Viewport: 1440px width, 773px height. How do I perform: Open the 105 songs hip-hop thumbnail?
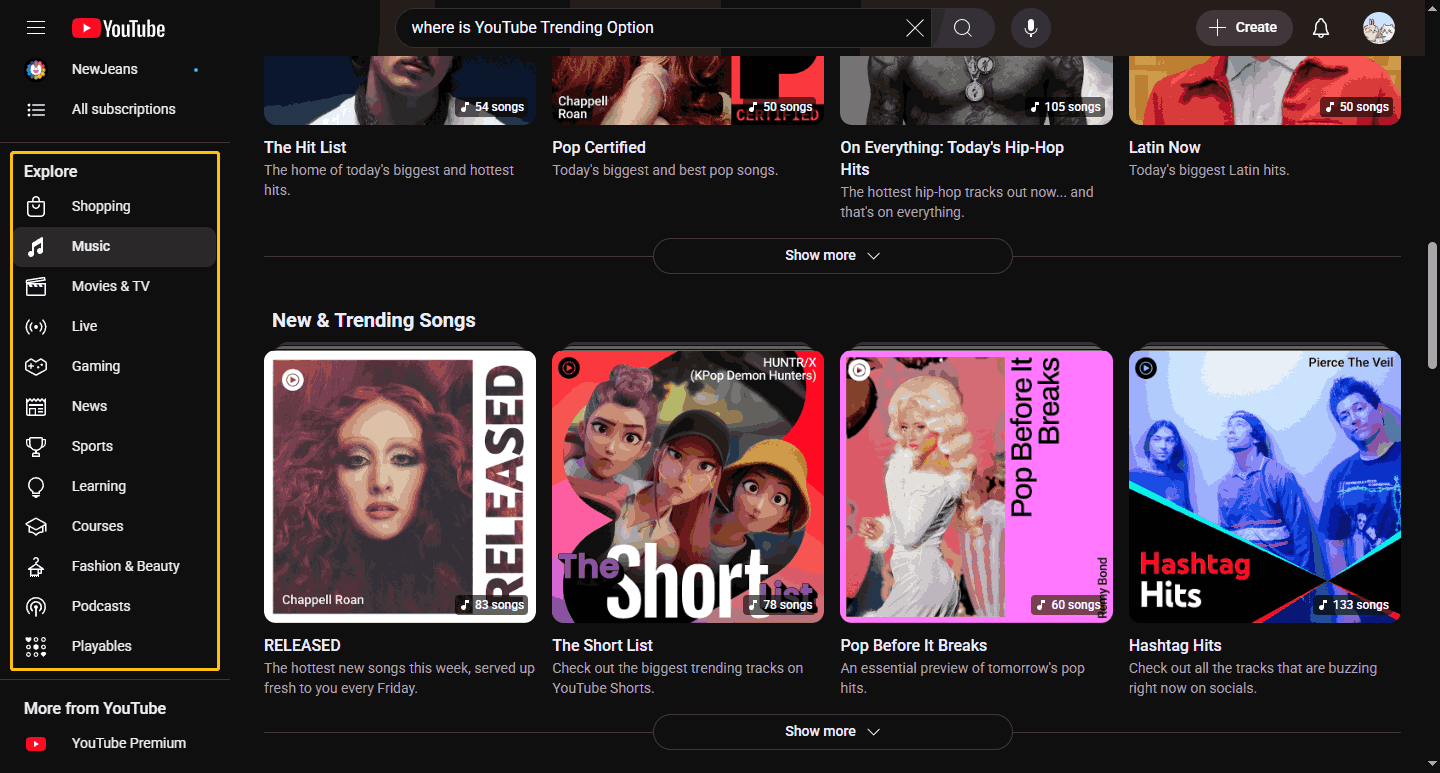pos(976,92)
